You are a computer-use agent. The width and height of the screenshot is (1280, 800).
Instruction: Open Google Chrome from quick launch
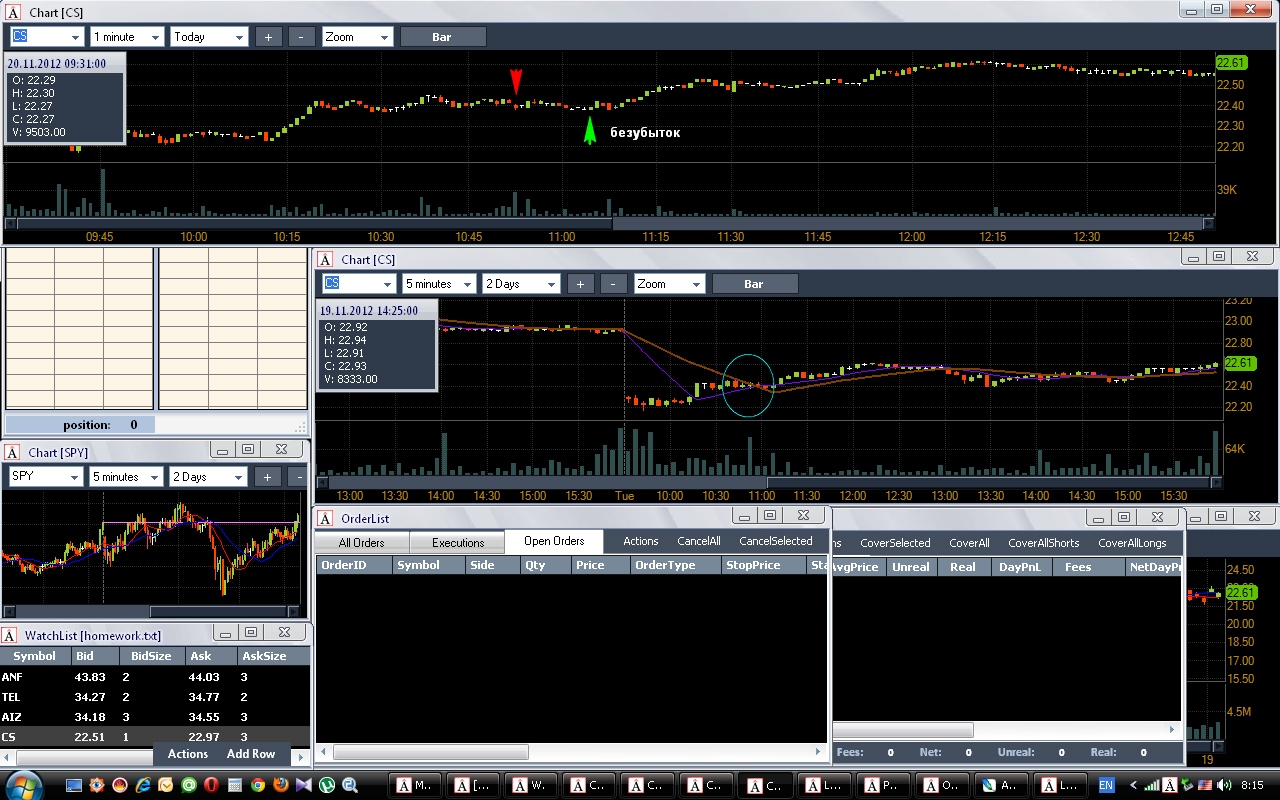pyautogui.click(x=258, y=785)
